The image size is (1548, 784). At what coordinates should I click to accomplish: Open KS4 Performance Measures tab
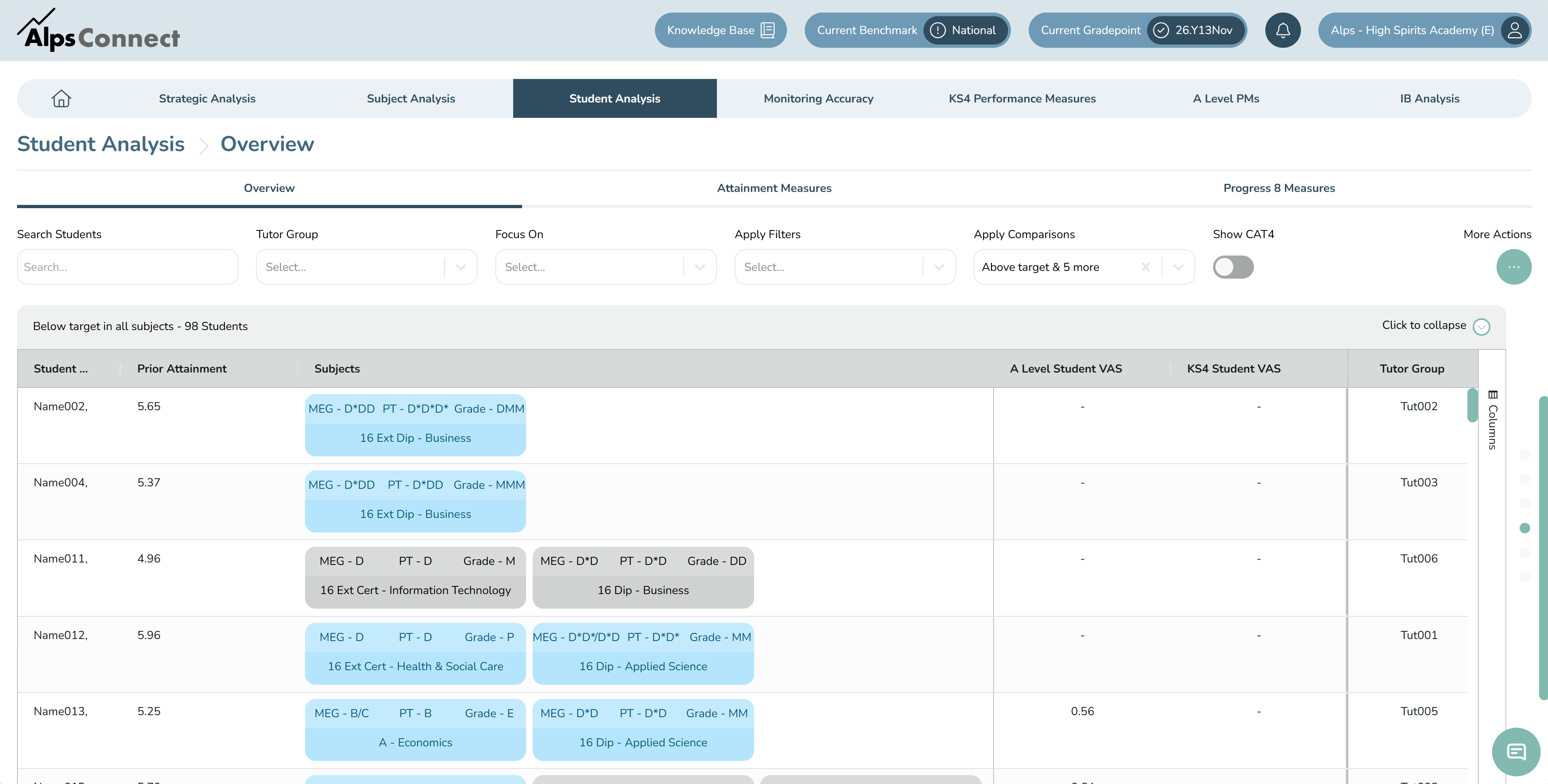[x=1022, y=98]
